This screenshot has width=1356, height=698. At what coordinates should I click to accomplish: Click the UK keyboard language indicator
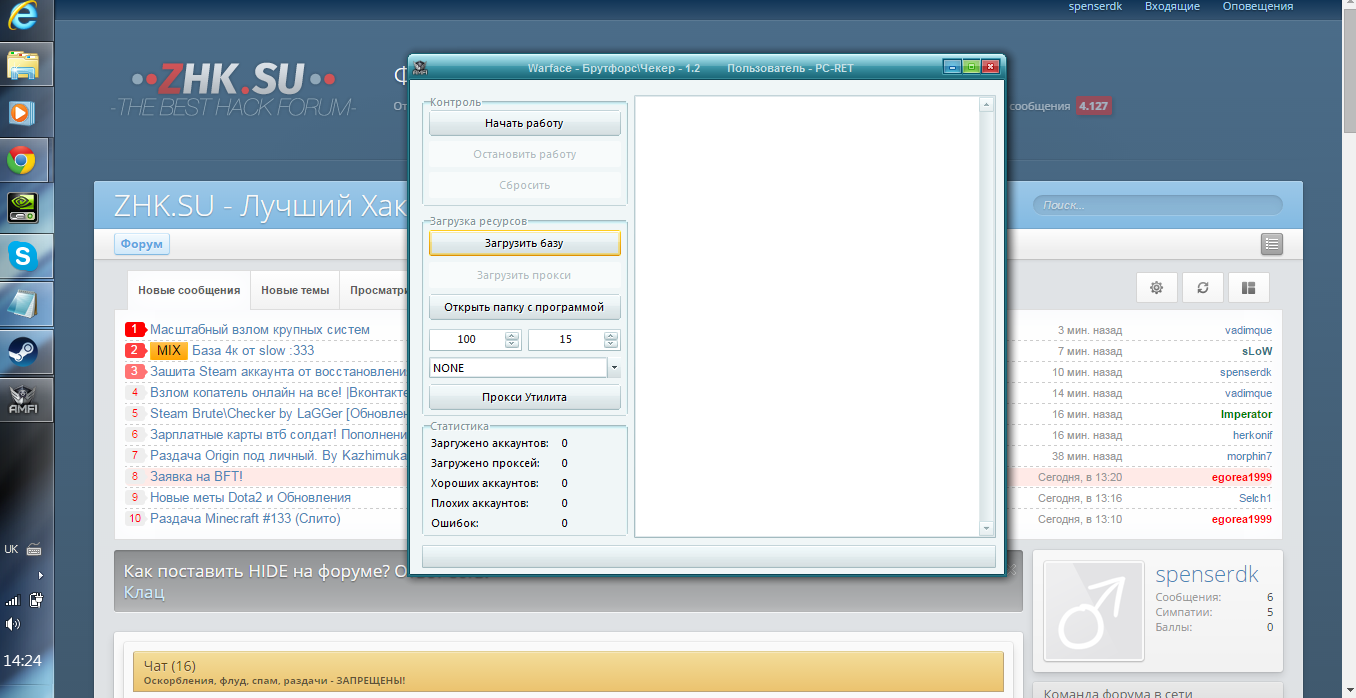[11, 549]
